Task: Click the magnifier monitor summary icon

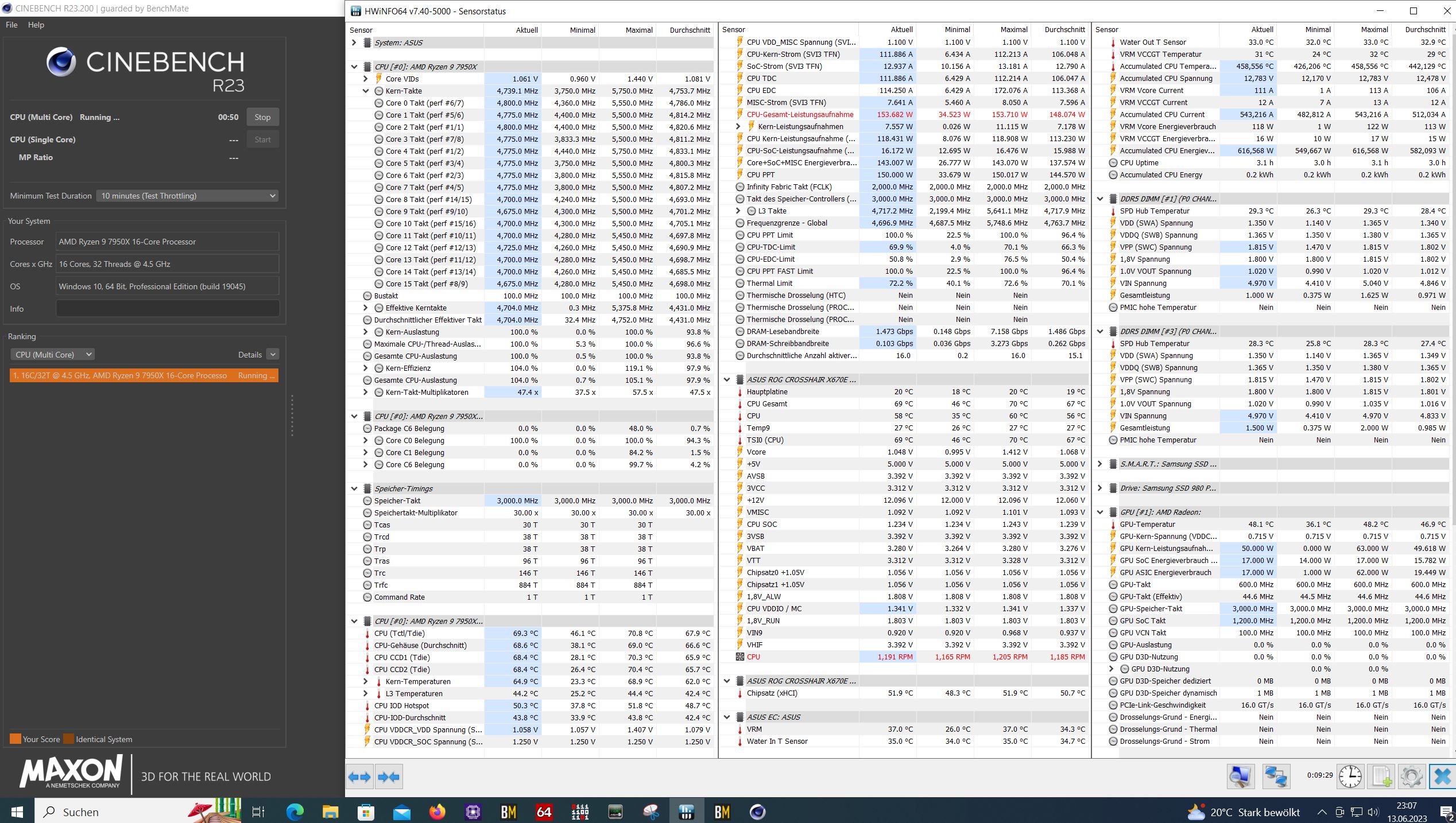Action: [1240, 777]
